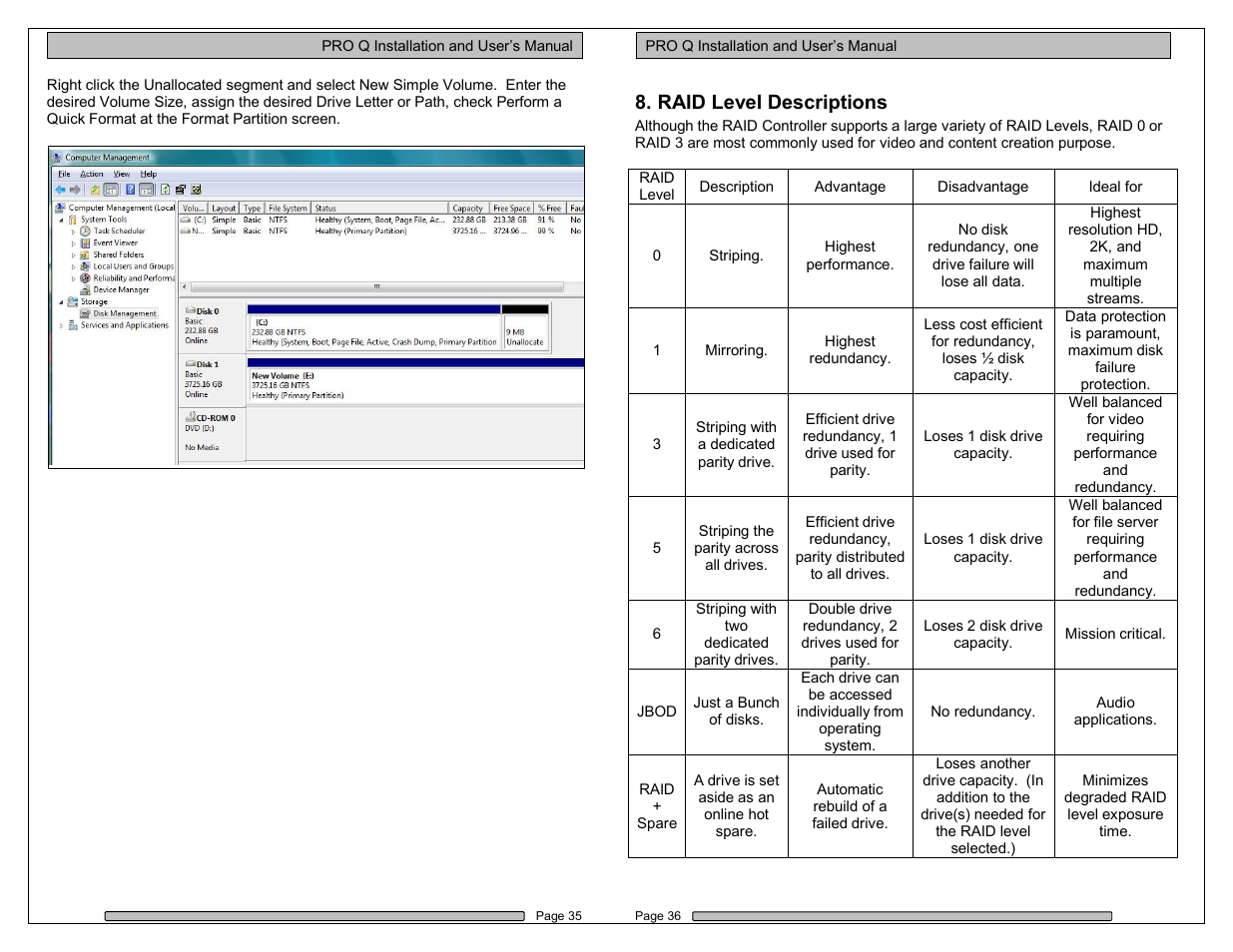Click the blue Help question mark icon
The image size is (1233, 952).
click(130, 190)
